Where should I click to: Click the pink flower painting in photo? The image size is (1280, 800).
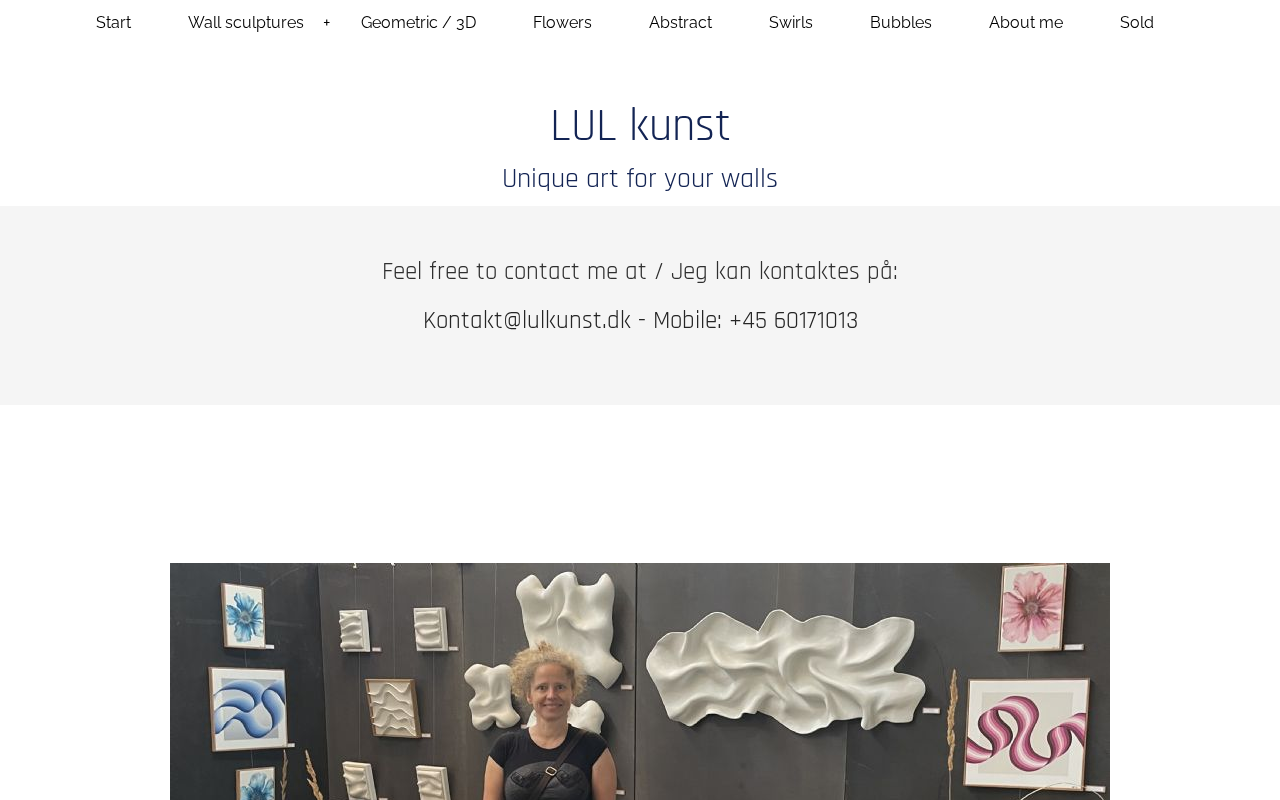[x=1032, y=608]
